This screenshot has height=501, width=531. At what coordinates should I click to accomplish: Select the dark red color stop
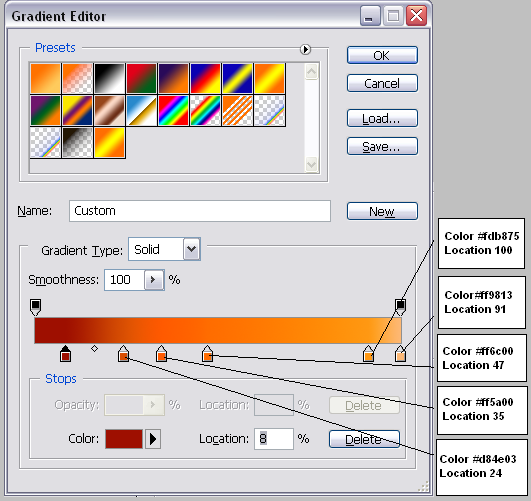coord(65,354)
